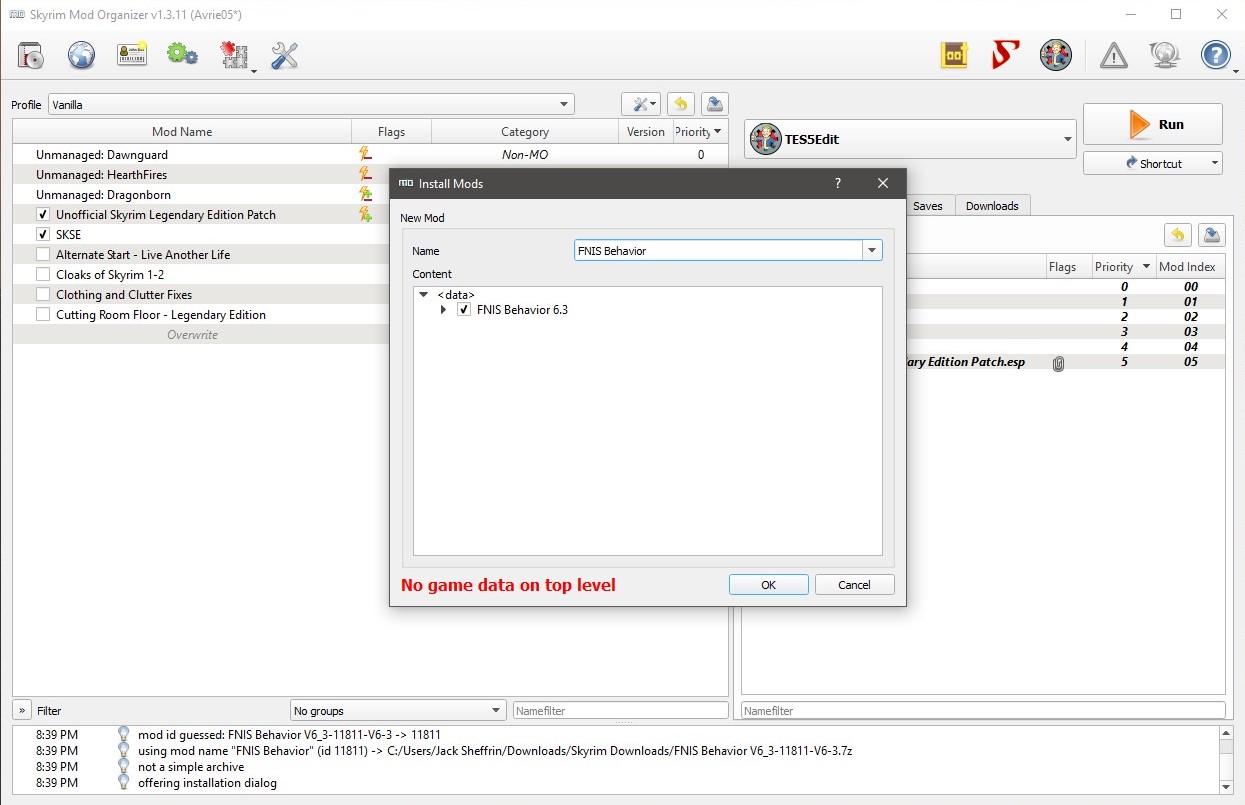The width and height of the screenshot is (1245, 805).
Task: Enable Cutting Room Floor - Legendary Edition
Action: tap(43, 315)
